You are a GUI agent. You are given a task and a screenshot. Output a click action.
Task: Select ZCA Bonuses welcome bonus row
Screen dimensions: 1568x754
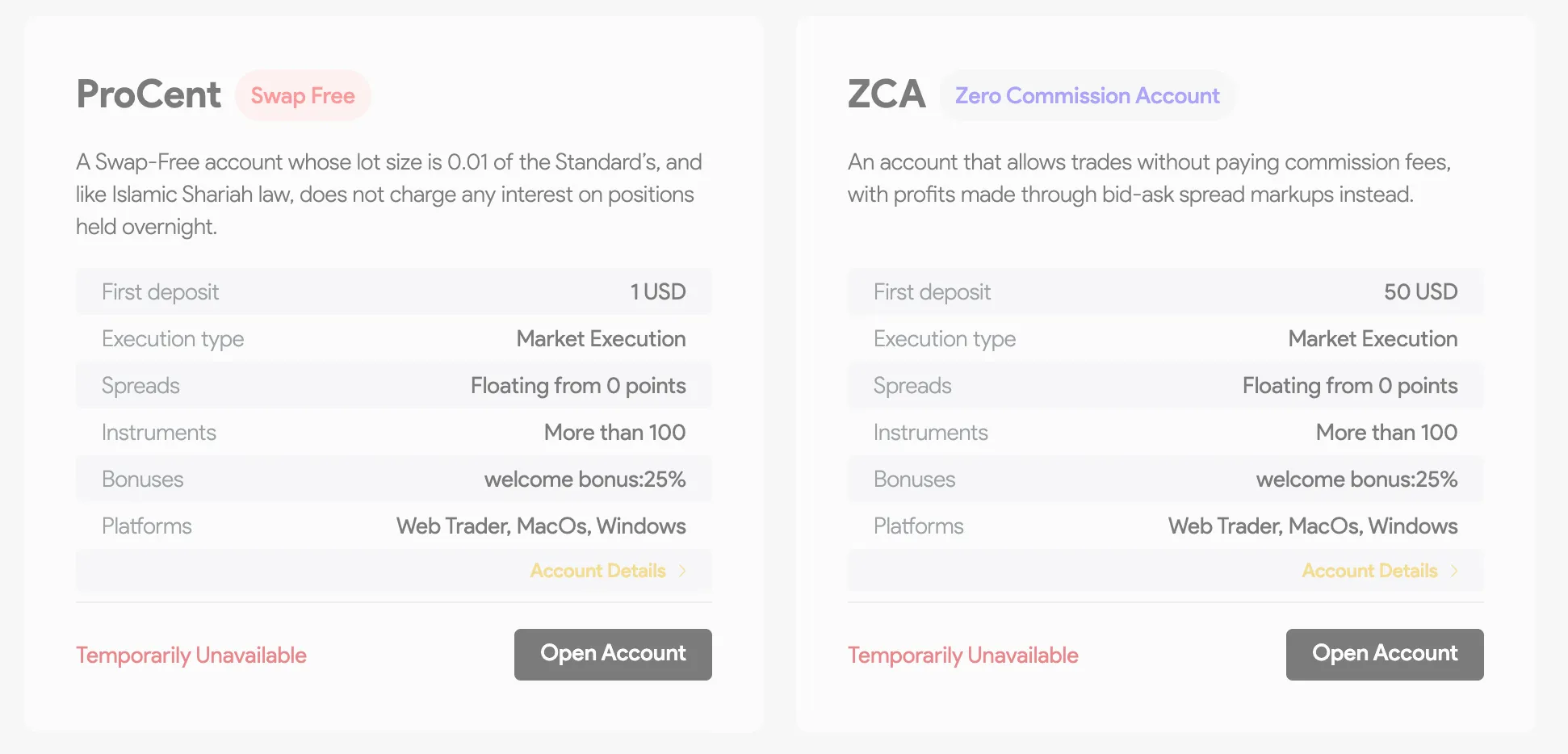click(x=1166, y=479)
